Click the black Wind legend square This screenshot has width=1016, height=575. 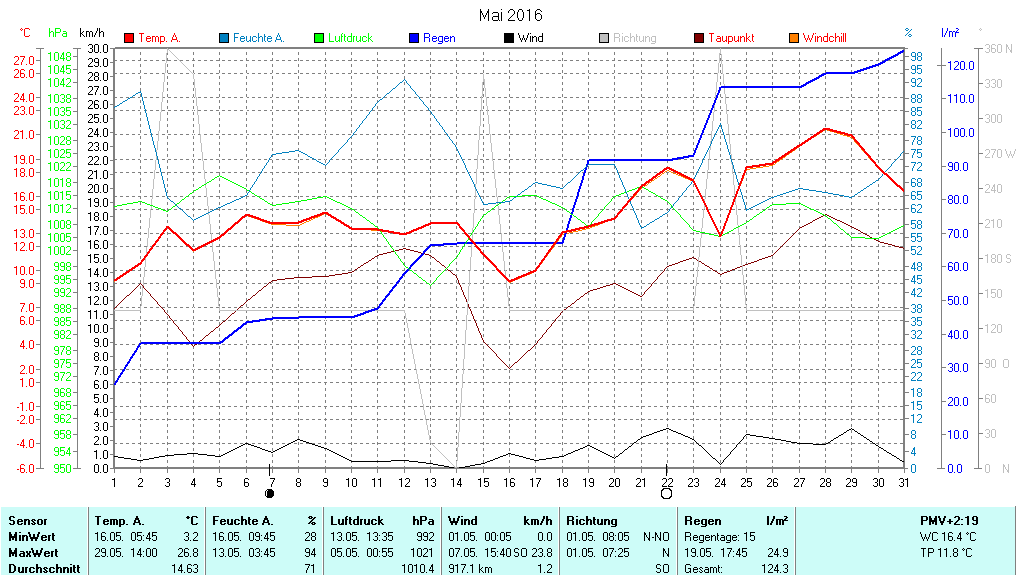point(509,38)
